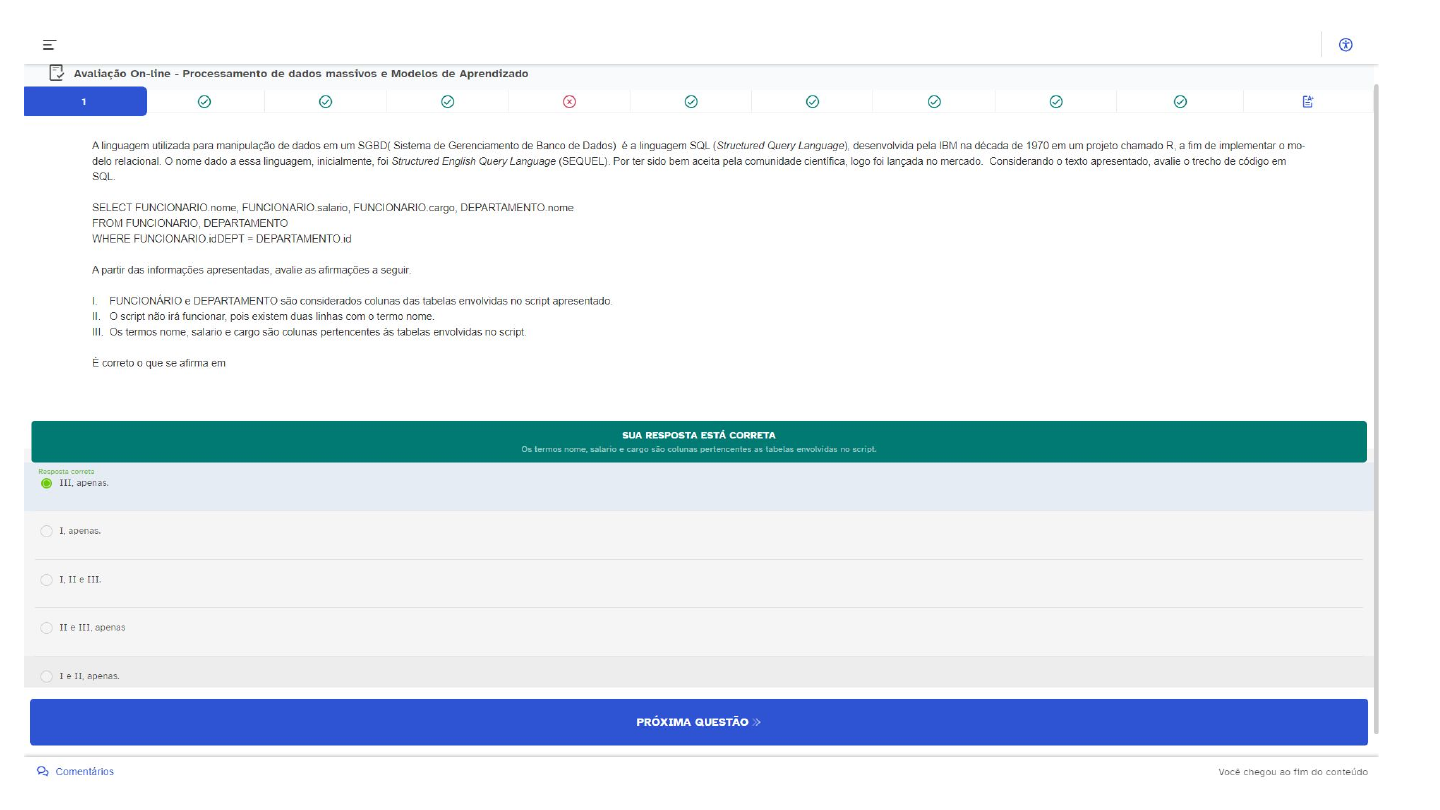Choose the "I, II e III." option
Viewport: 1440px width, 810px height.
pyautogui.click(x=47, y=580)
